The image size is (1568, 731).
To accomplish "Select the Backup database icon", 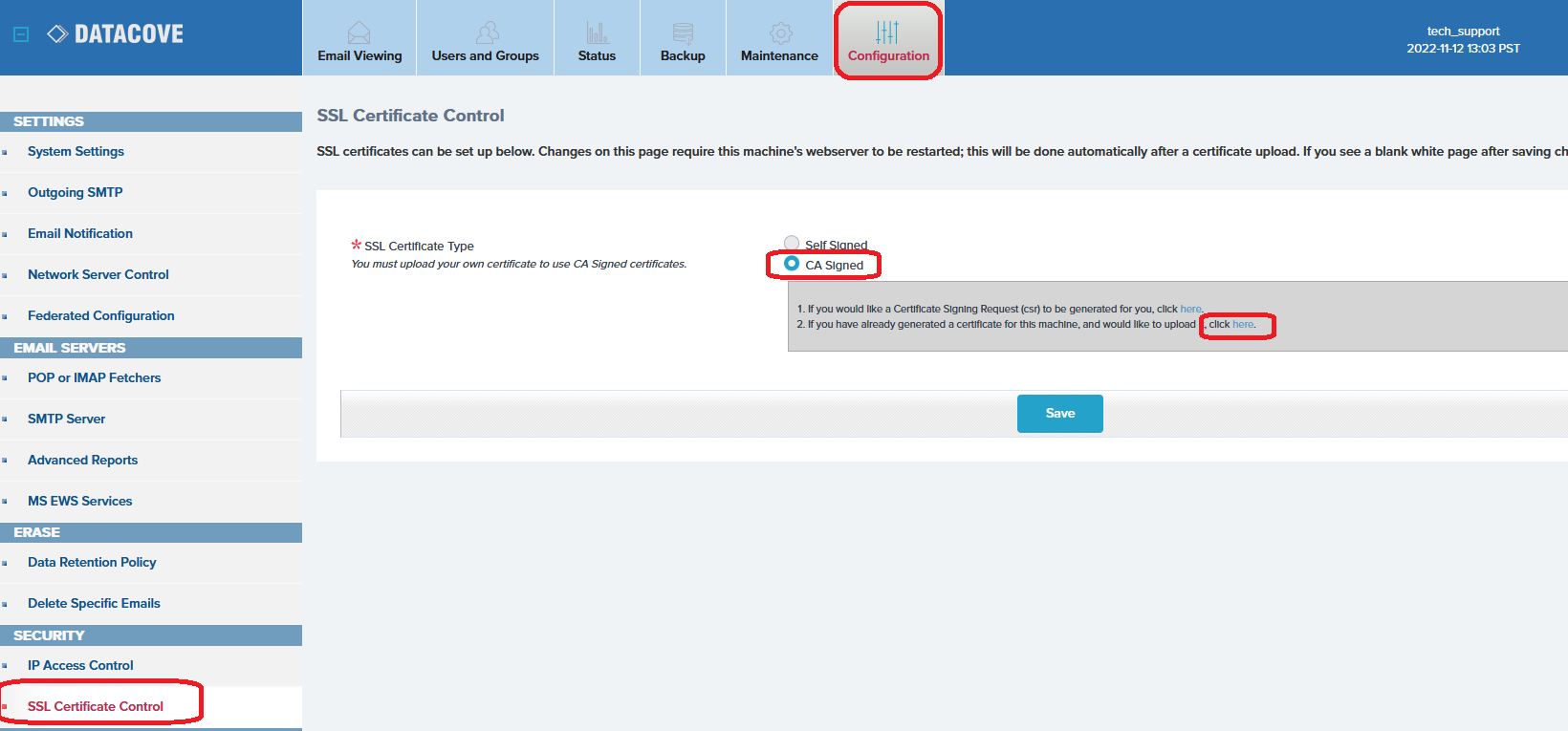I will pos(683,33).
